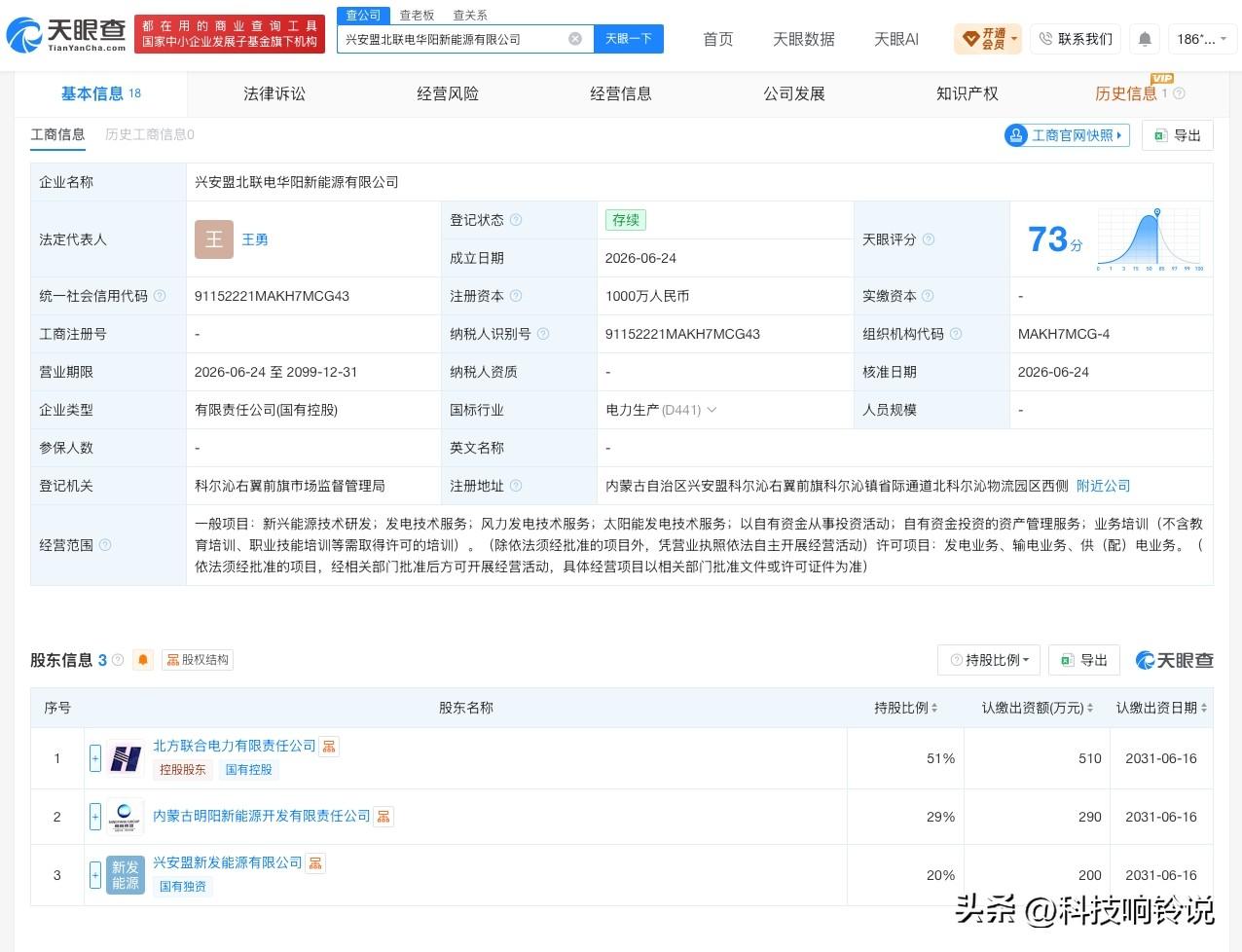Viewport: 1242px width, 952px height.
Task: Click the orange alert bell beside 股东信息
Action: point(143,660)
